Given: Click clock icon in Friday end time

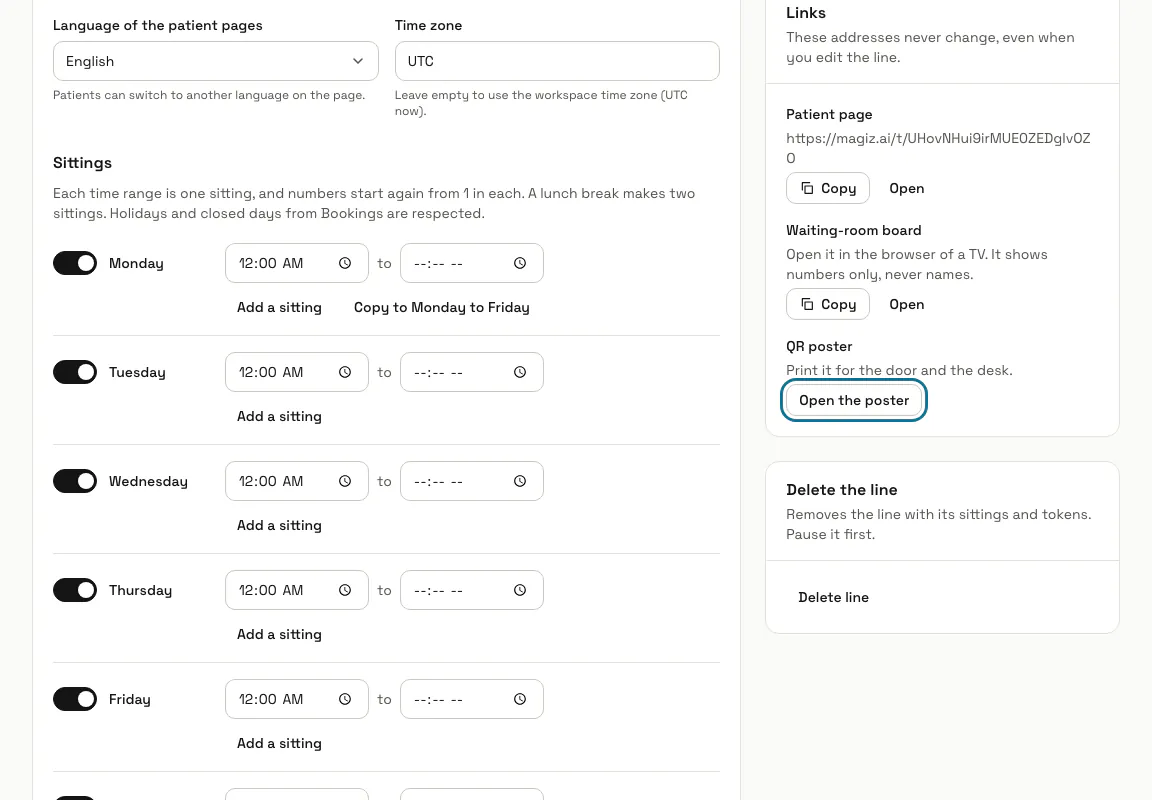Looking at the screenshot, I should point(519,699).
